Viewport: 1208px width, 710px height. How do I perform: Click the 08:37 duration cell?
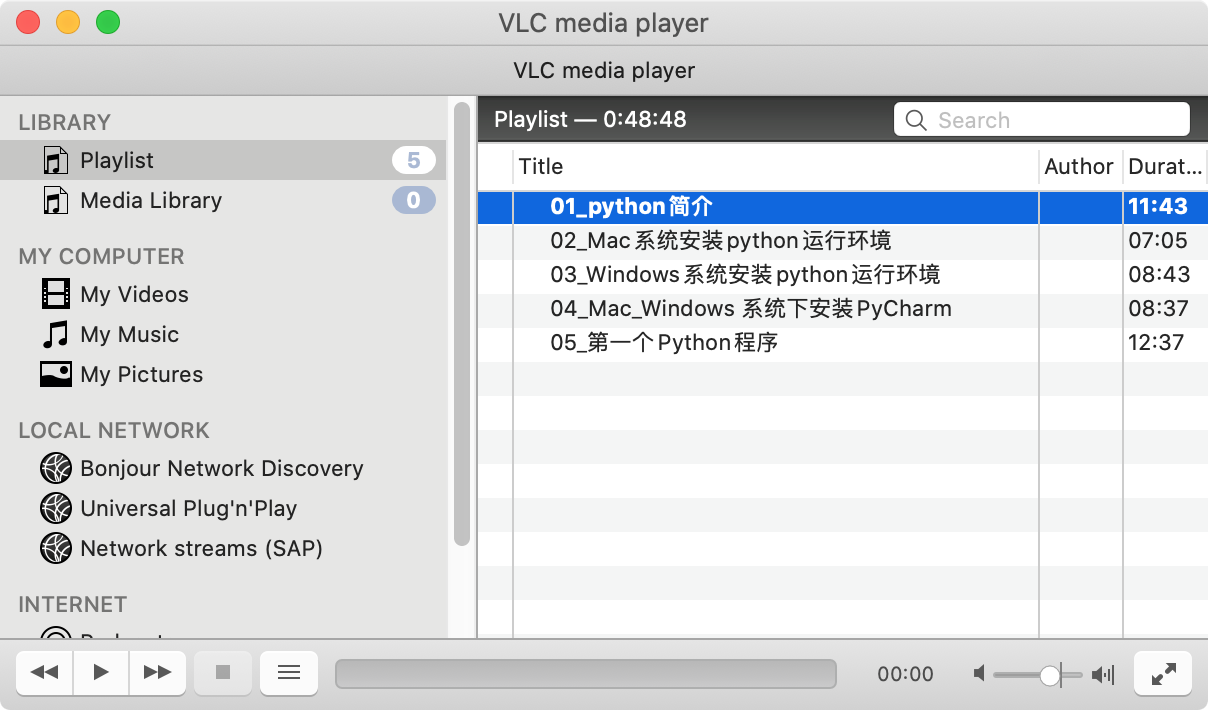[1158, 308]
